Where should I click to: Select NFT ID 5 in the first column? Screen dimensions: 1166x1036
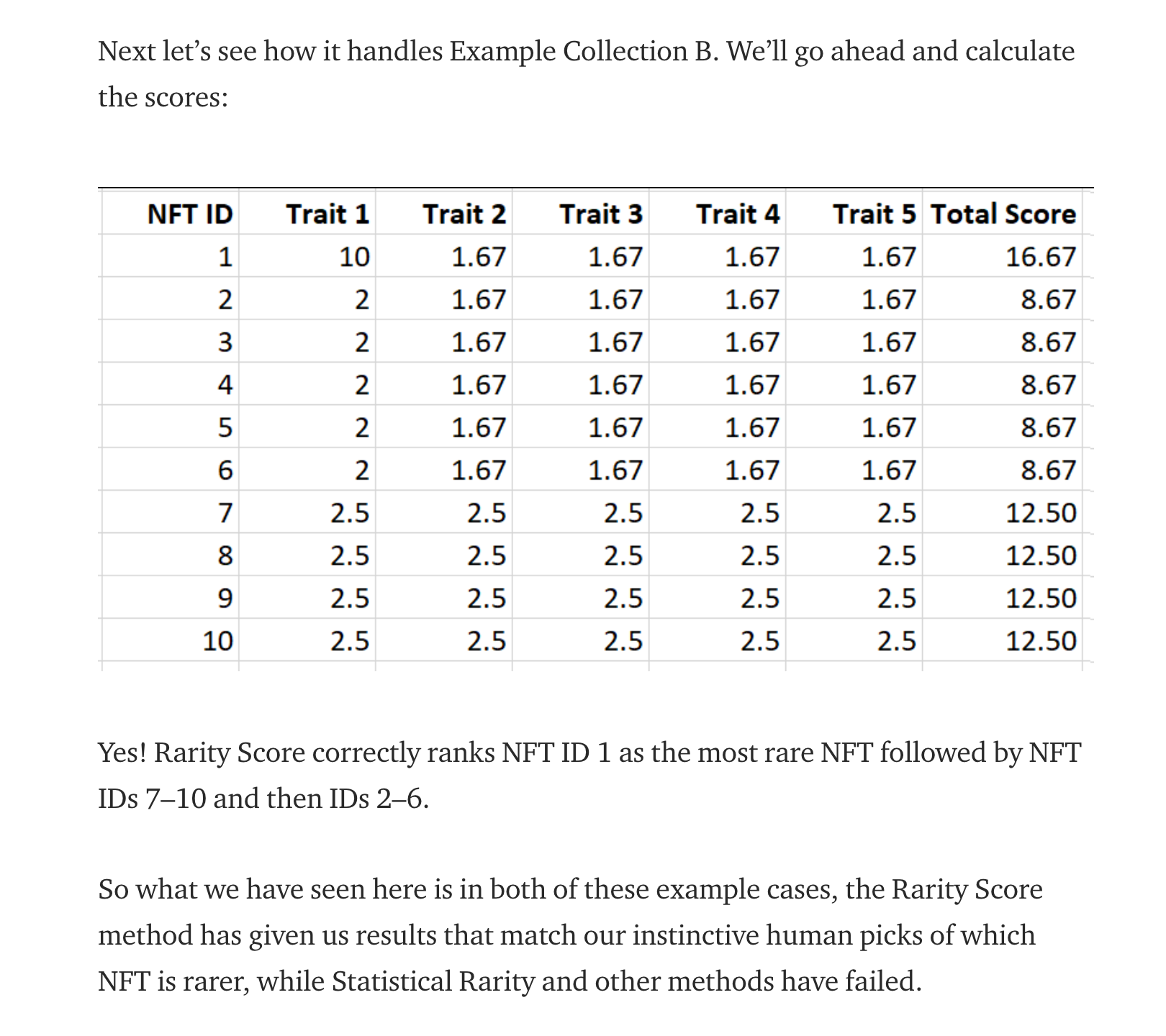pos(225,428)
